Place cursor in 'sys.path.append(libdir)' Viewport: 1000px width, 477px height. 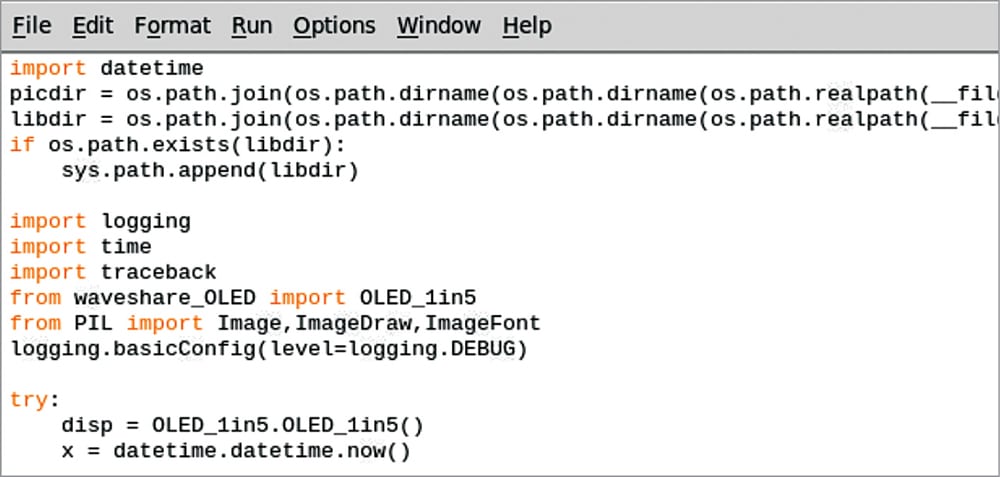click(210, 171)
